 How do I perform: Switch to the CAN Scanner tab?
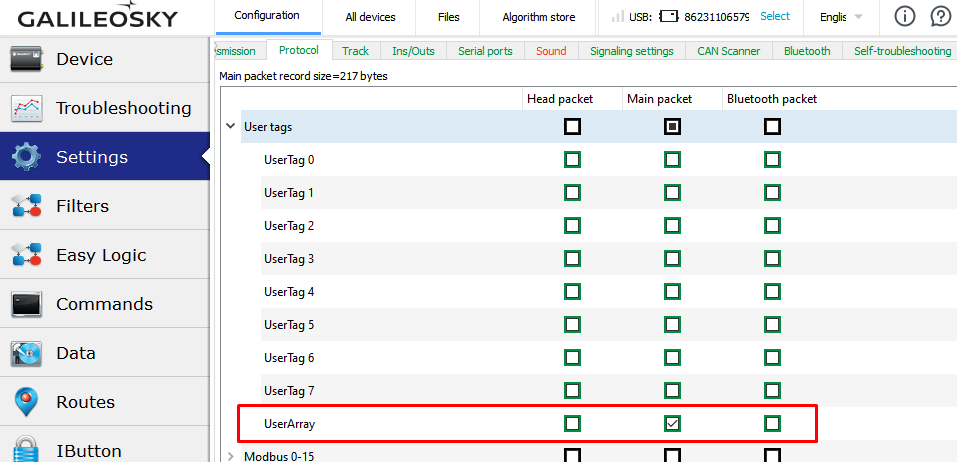coord(729,51)
